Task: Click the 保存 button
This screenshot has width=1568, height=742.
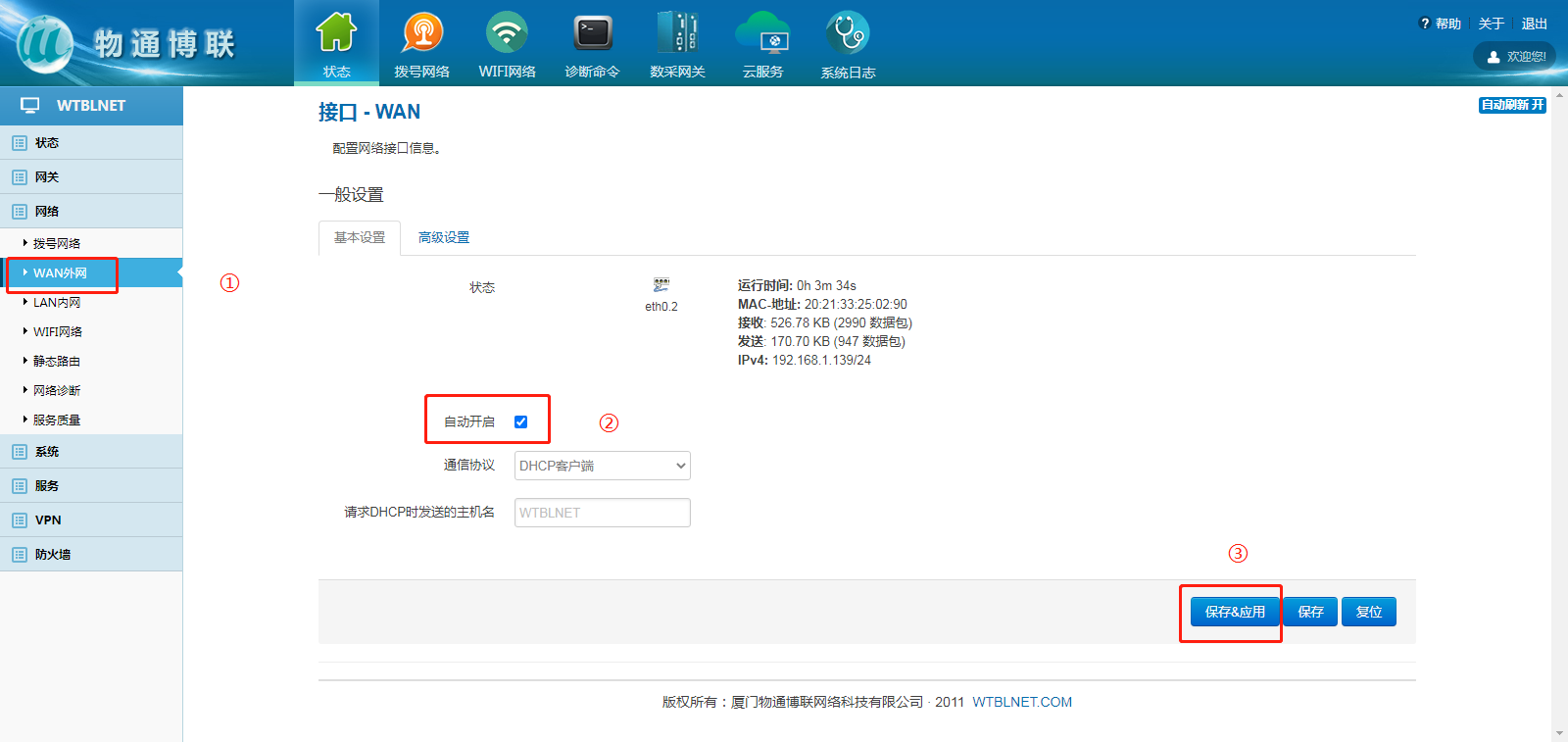Action: (x=1310, y=612)
